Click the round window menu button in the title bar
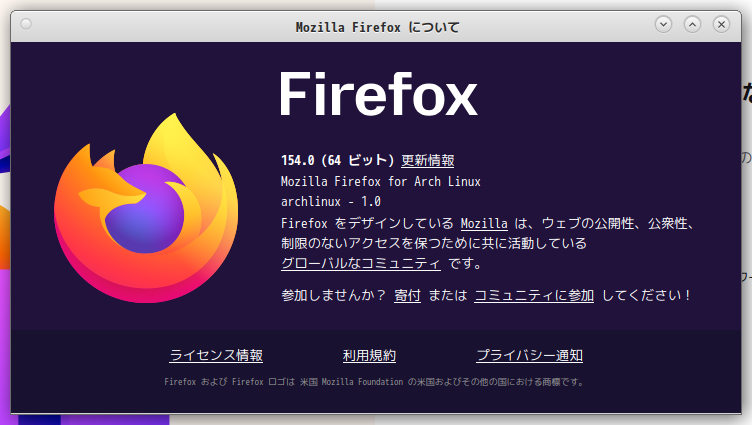 (x=26, y=24)
